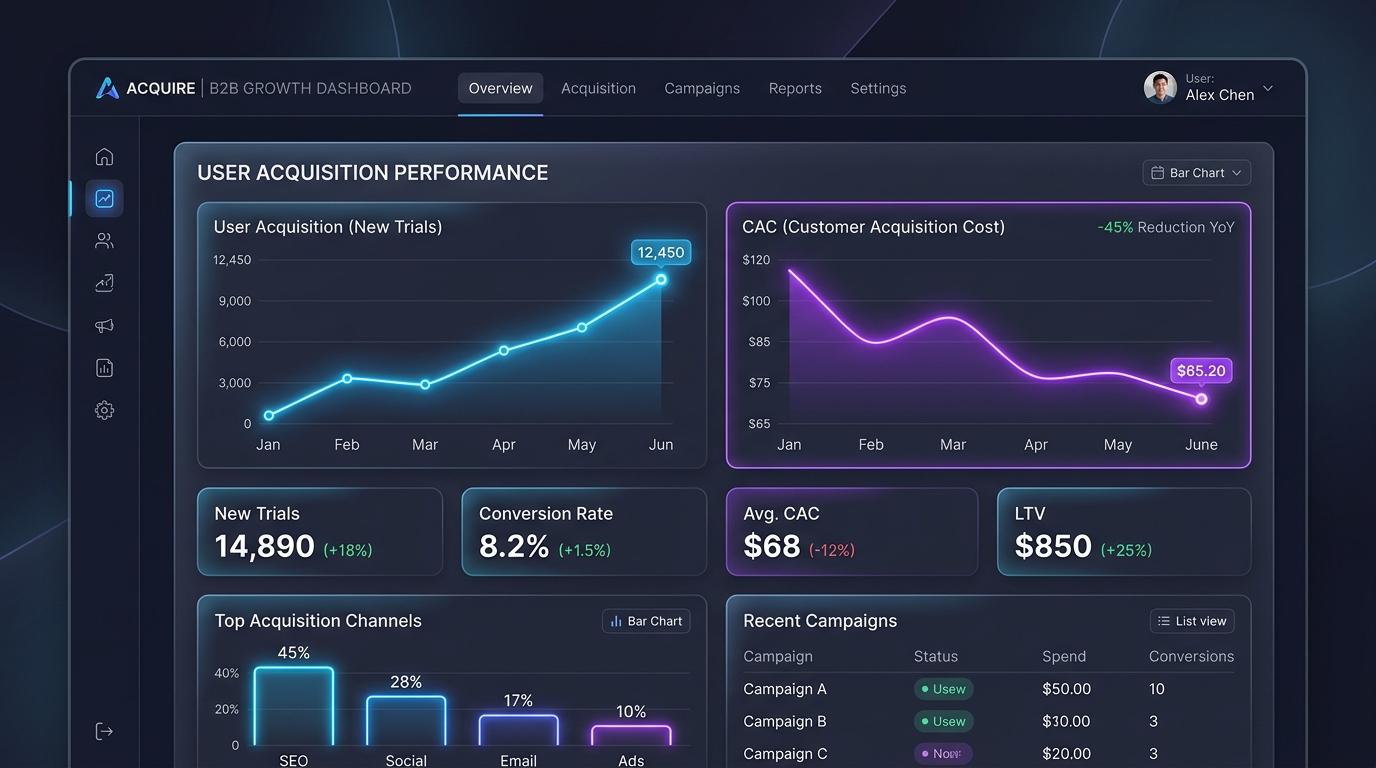This screenshot has height=768, width=1376.
Task: Click the (+25%) change on LTV
Action: coord(1126,550)
